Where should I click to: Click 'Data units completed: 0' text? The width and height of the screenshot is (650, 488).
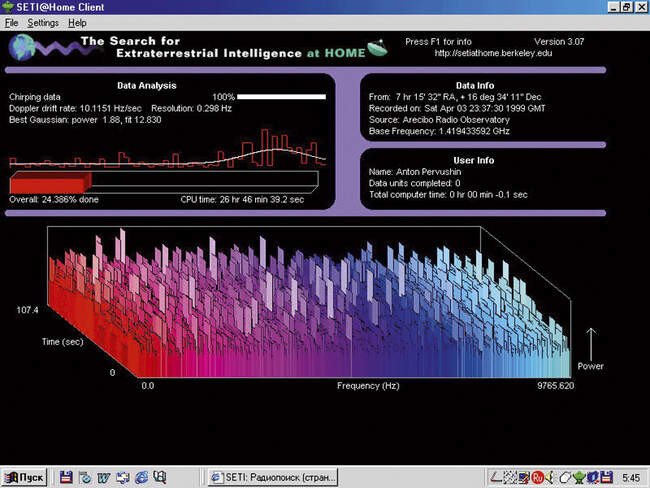coord(414,183)
